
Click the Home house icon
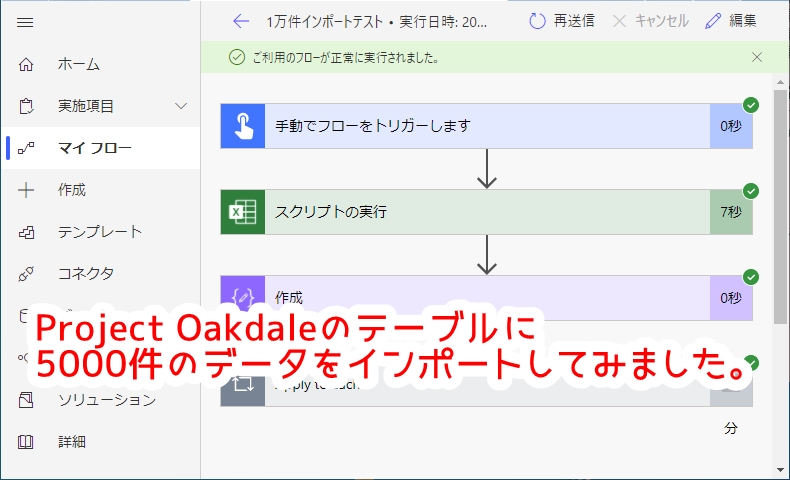[x=26, y=64]
